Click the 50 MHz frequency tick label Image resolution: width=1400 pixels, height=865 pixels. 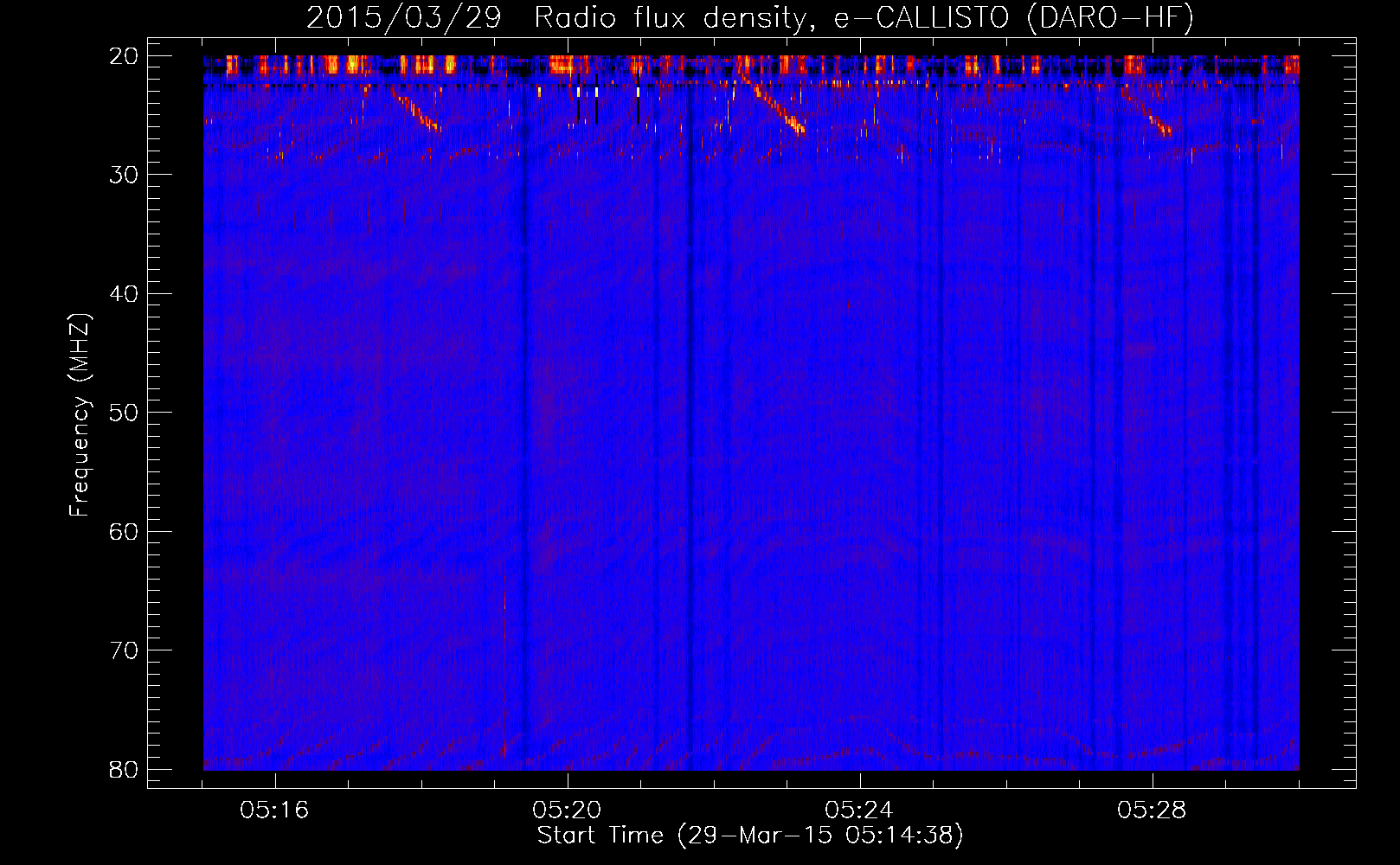124,413
